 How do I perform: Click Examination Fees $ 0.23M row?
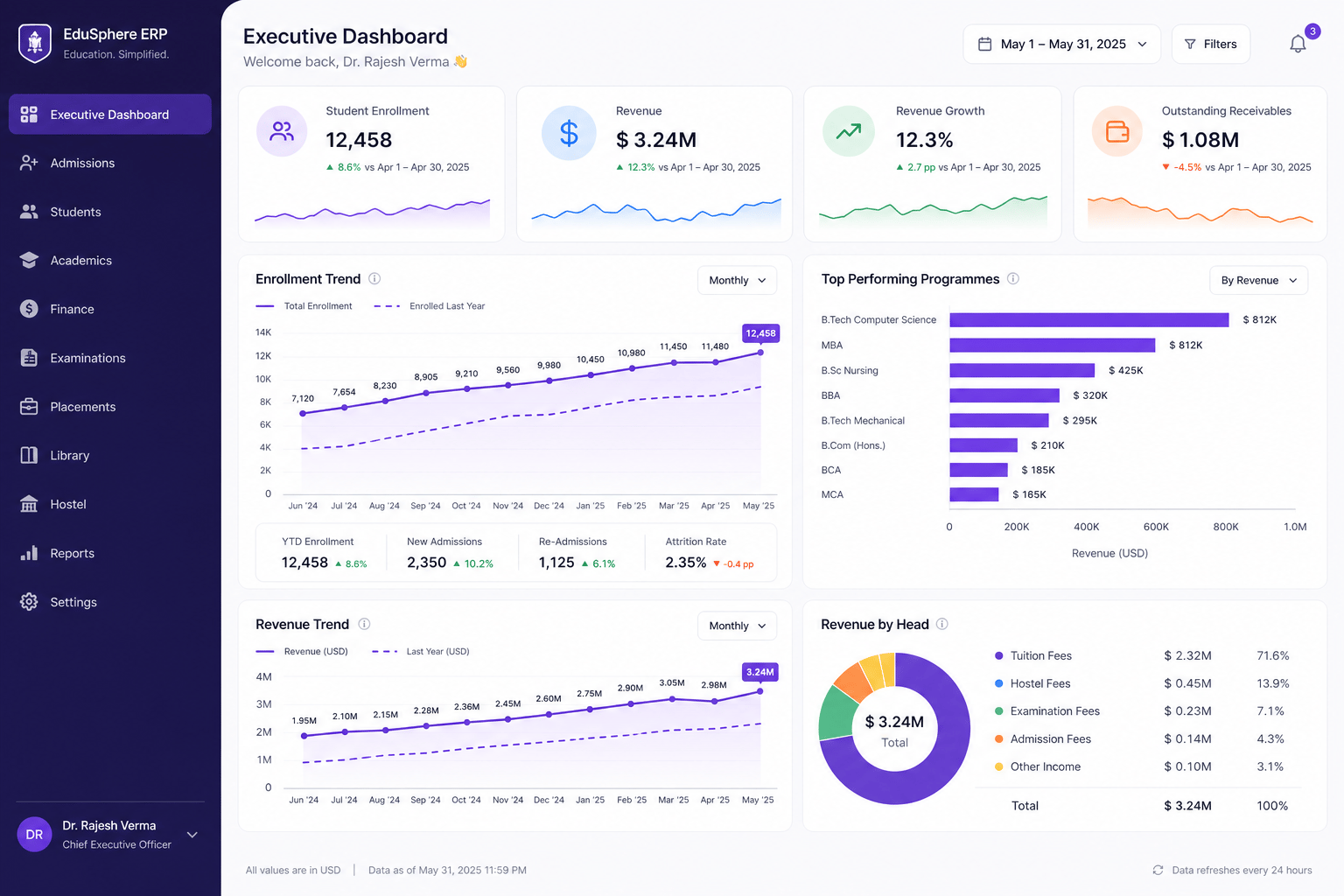tap(1141, 711)
